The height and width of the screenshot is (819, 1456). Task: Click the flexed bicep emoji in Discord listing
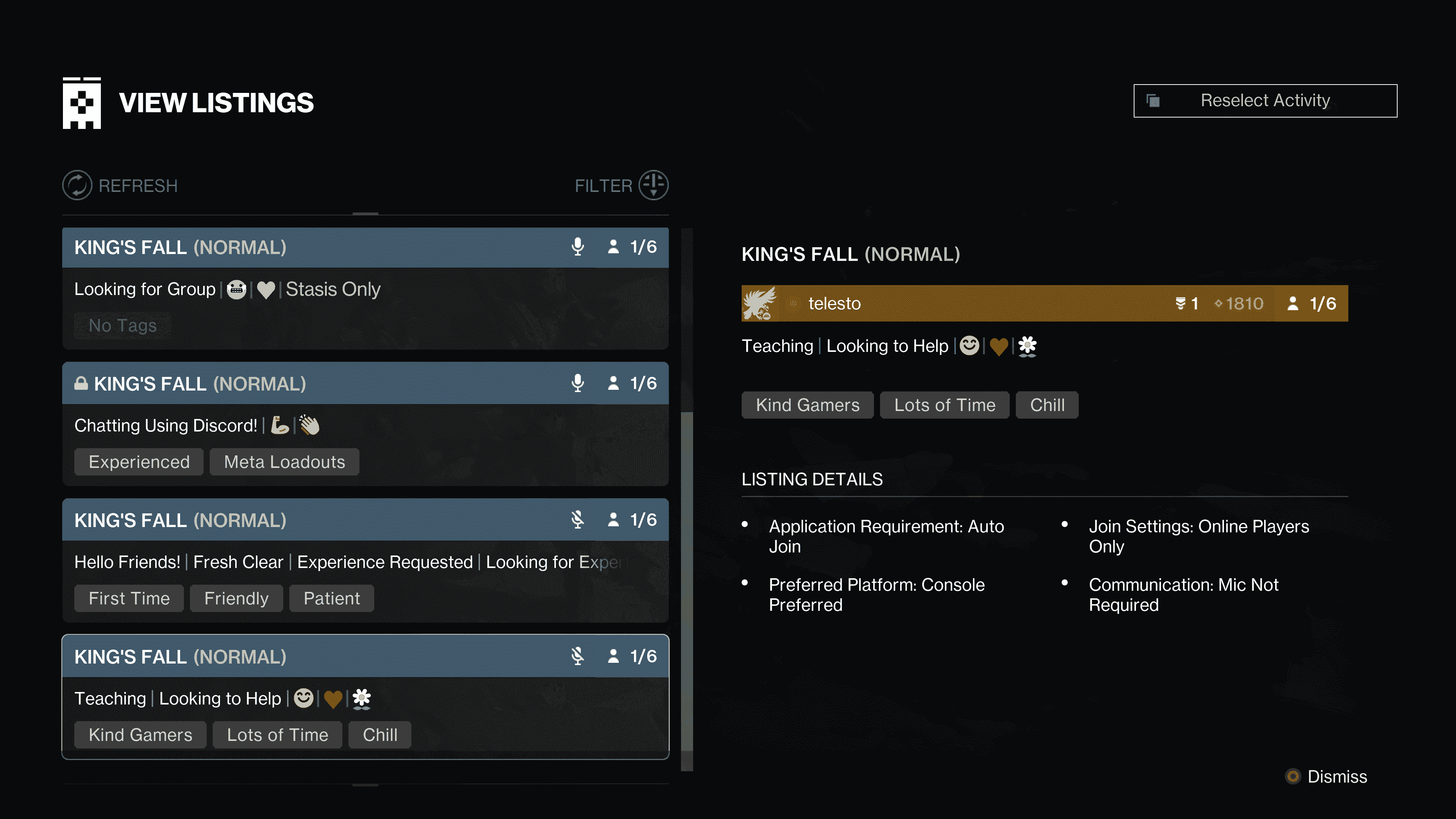tap(280, 425)
